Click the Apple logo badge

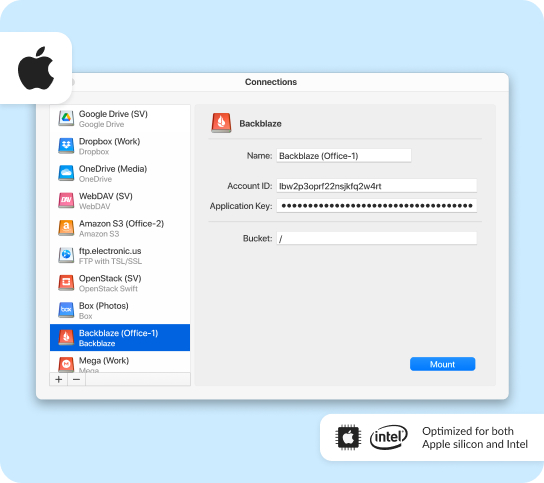coord(36,68)
